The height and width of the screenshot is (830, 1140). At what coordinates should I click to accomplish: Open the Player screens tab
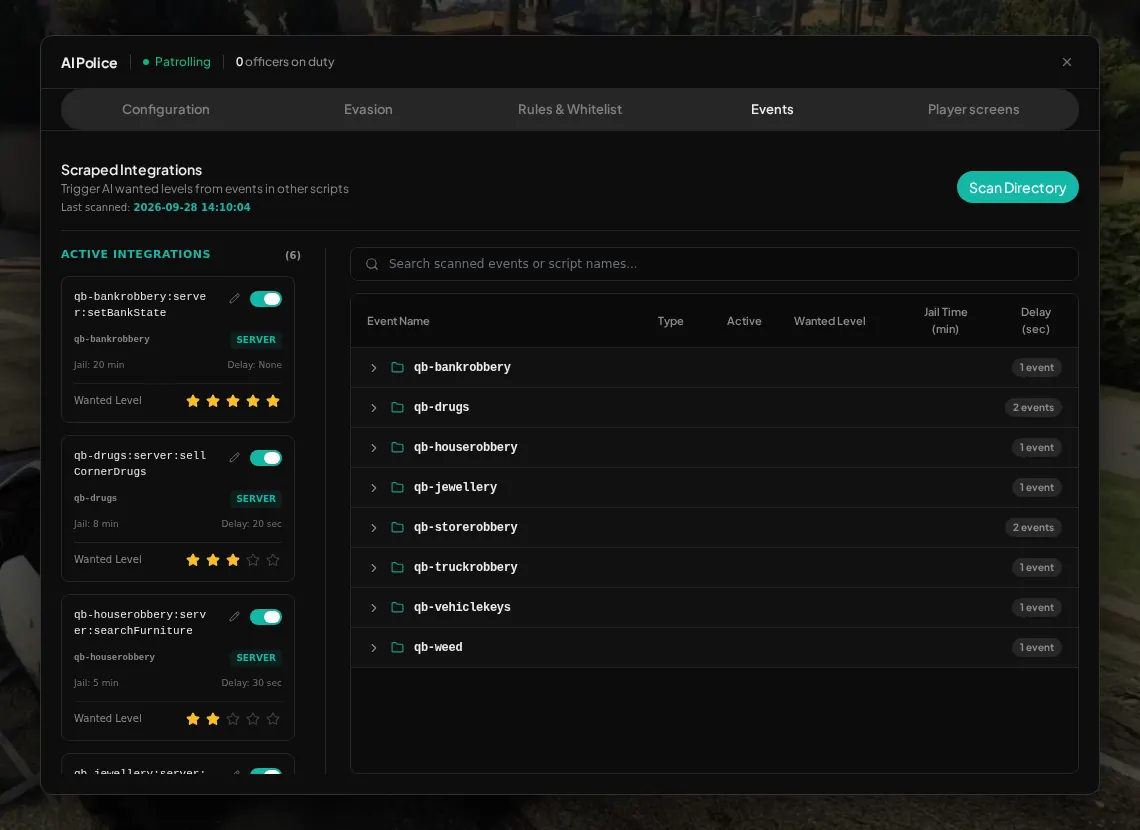click(974, 109)
